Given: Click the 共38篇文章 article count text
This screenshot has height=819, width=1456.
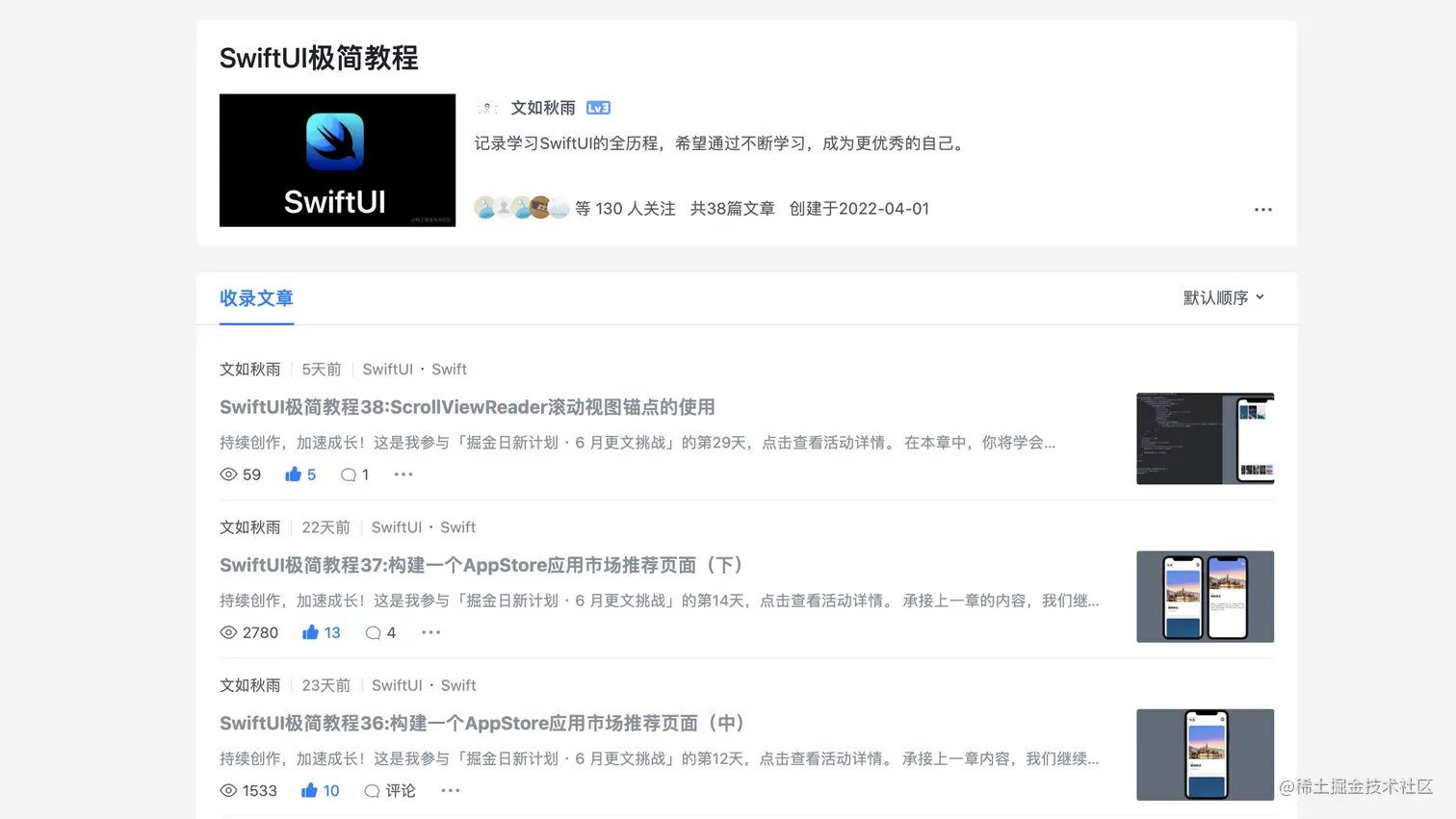Looking at the screenshot, I should 732,209.
